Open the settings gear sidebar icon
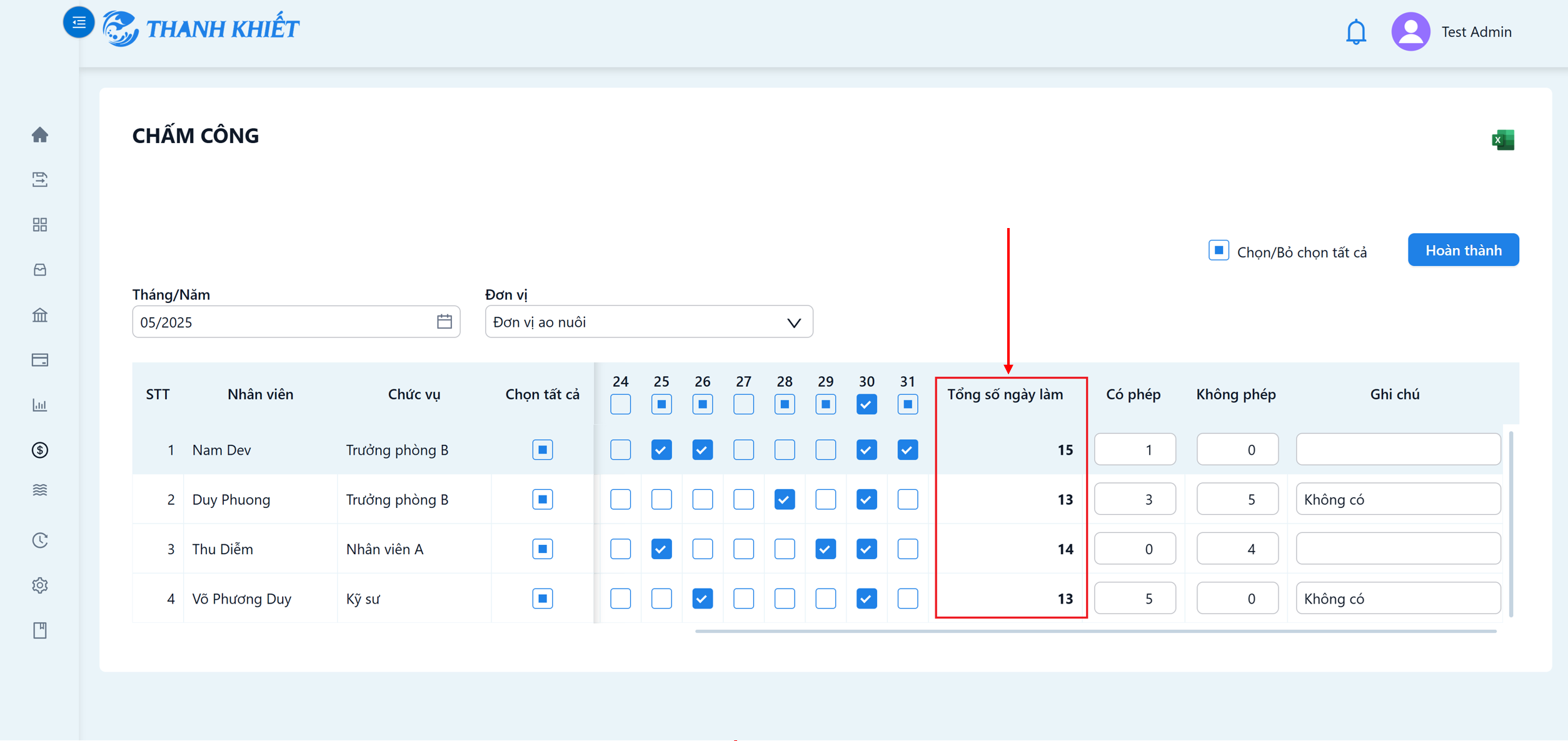 (x=40, y=585)
